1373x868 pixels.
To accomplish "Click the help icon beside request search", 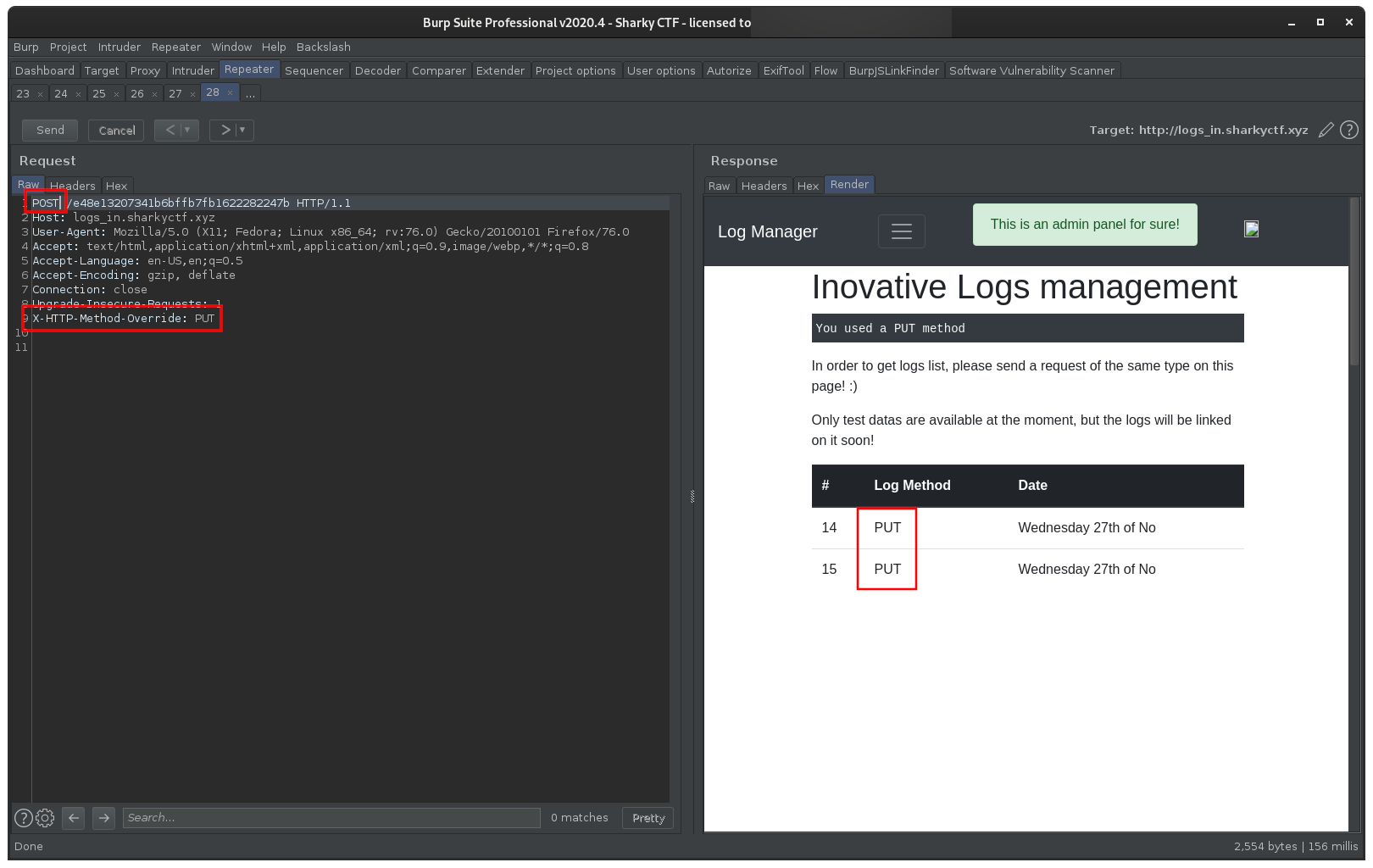I will (24, 818).
